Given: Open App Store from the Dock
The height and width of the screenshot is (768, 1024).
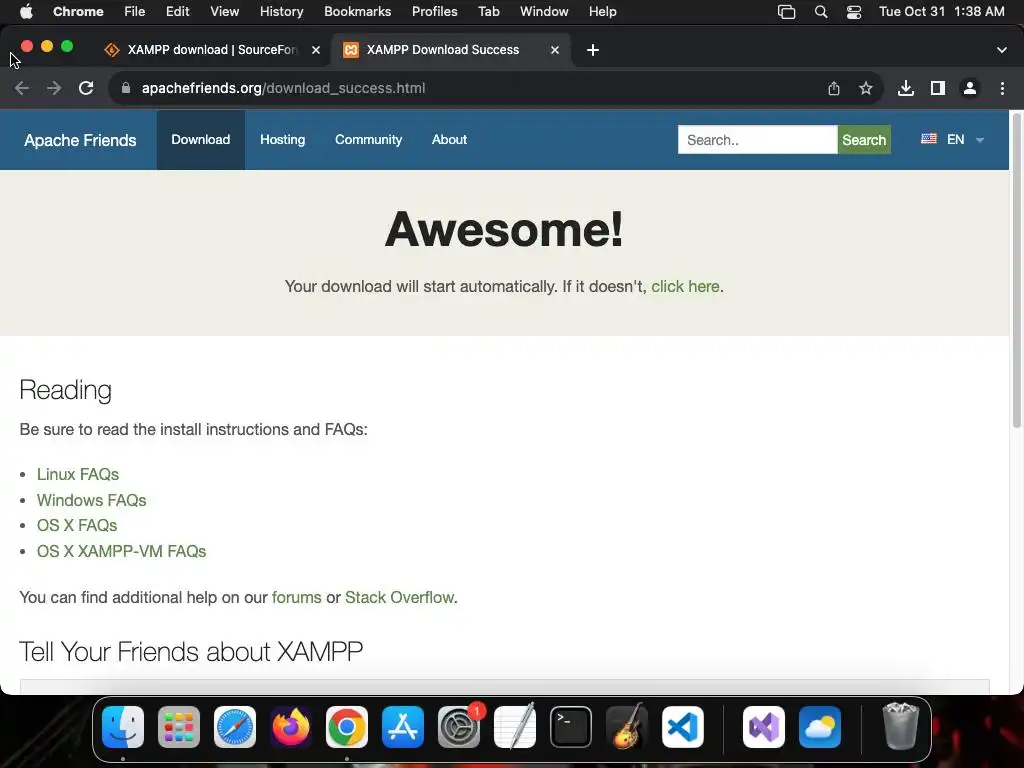Looking at the screenshot, I should [403, 727].
